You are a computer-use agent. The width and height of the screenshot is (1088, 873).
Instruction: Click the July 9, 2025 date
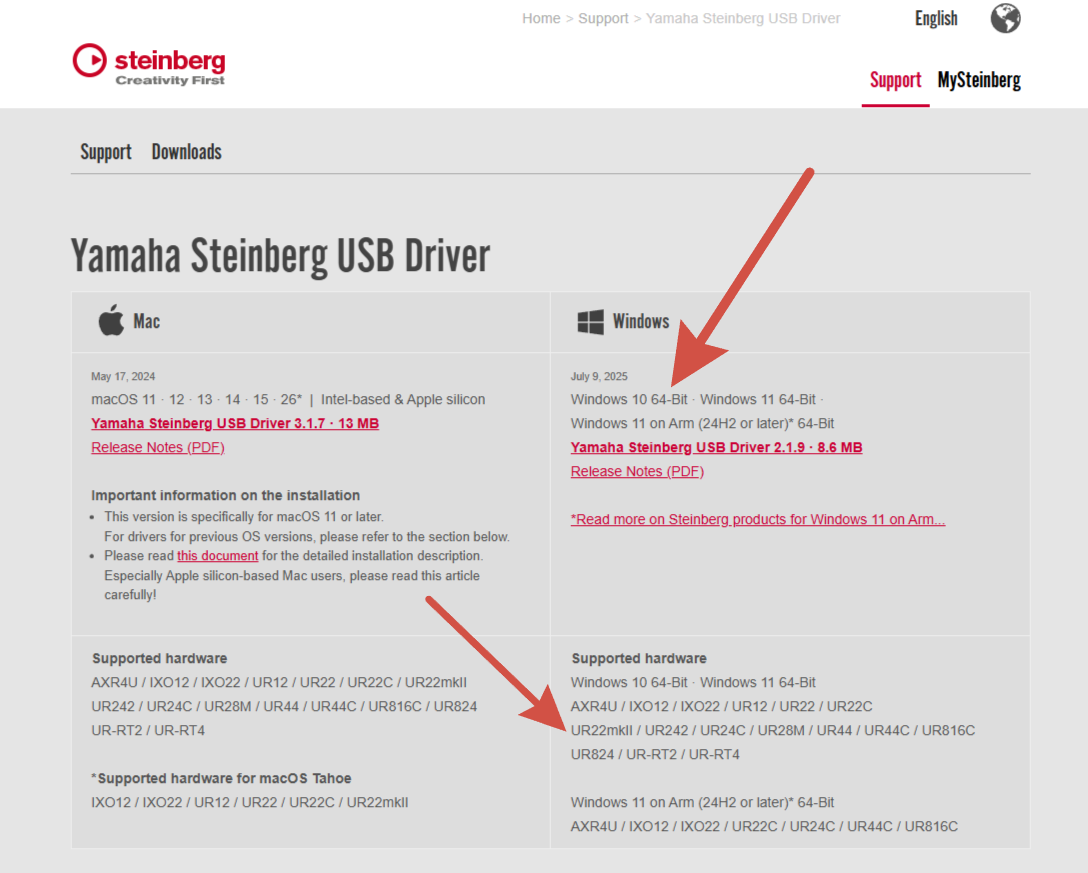(599, 377)
